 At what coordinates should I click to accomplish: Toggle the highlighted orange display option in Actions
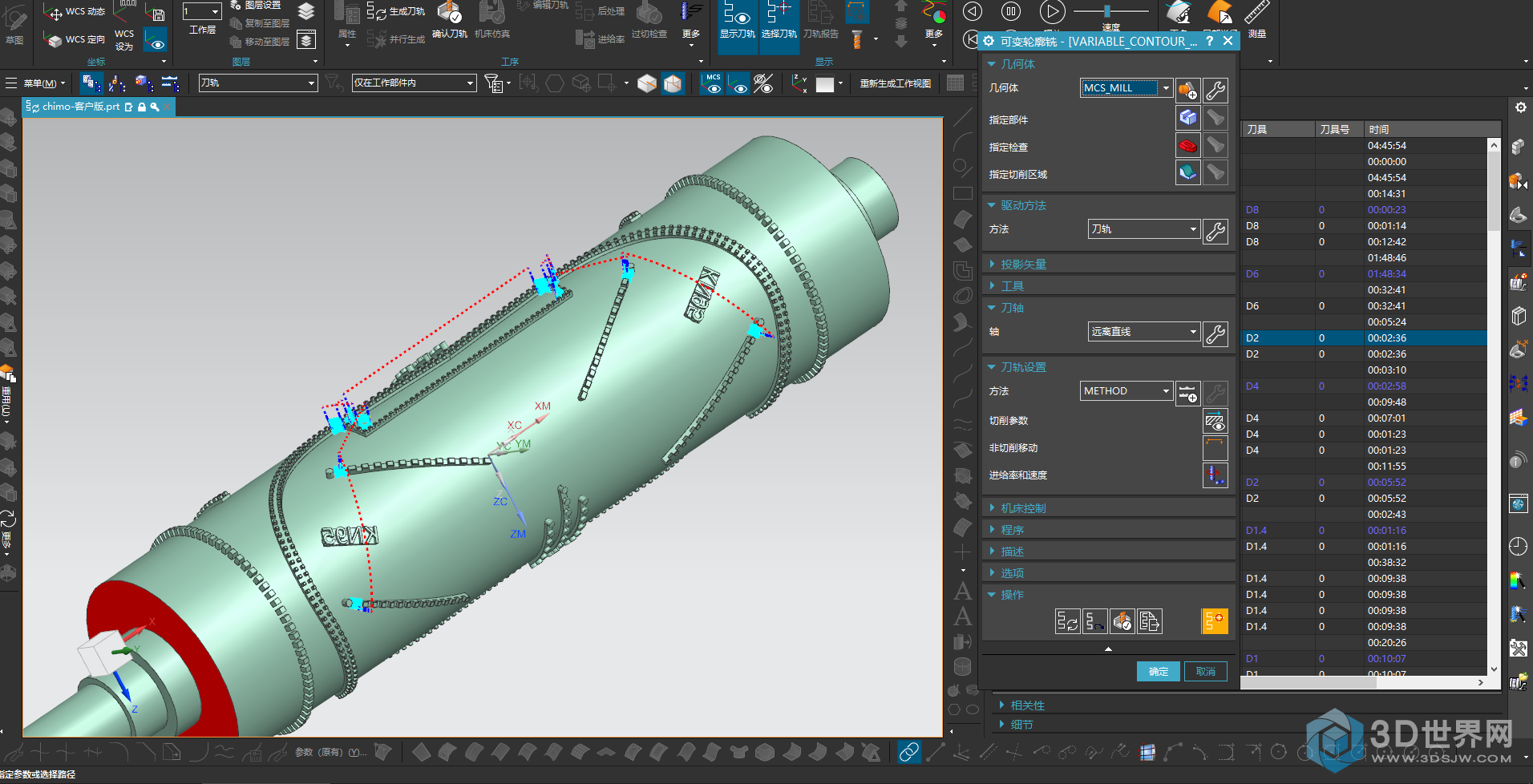(1215, 621)
